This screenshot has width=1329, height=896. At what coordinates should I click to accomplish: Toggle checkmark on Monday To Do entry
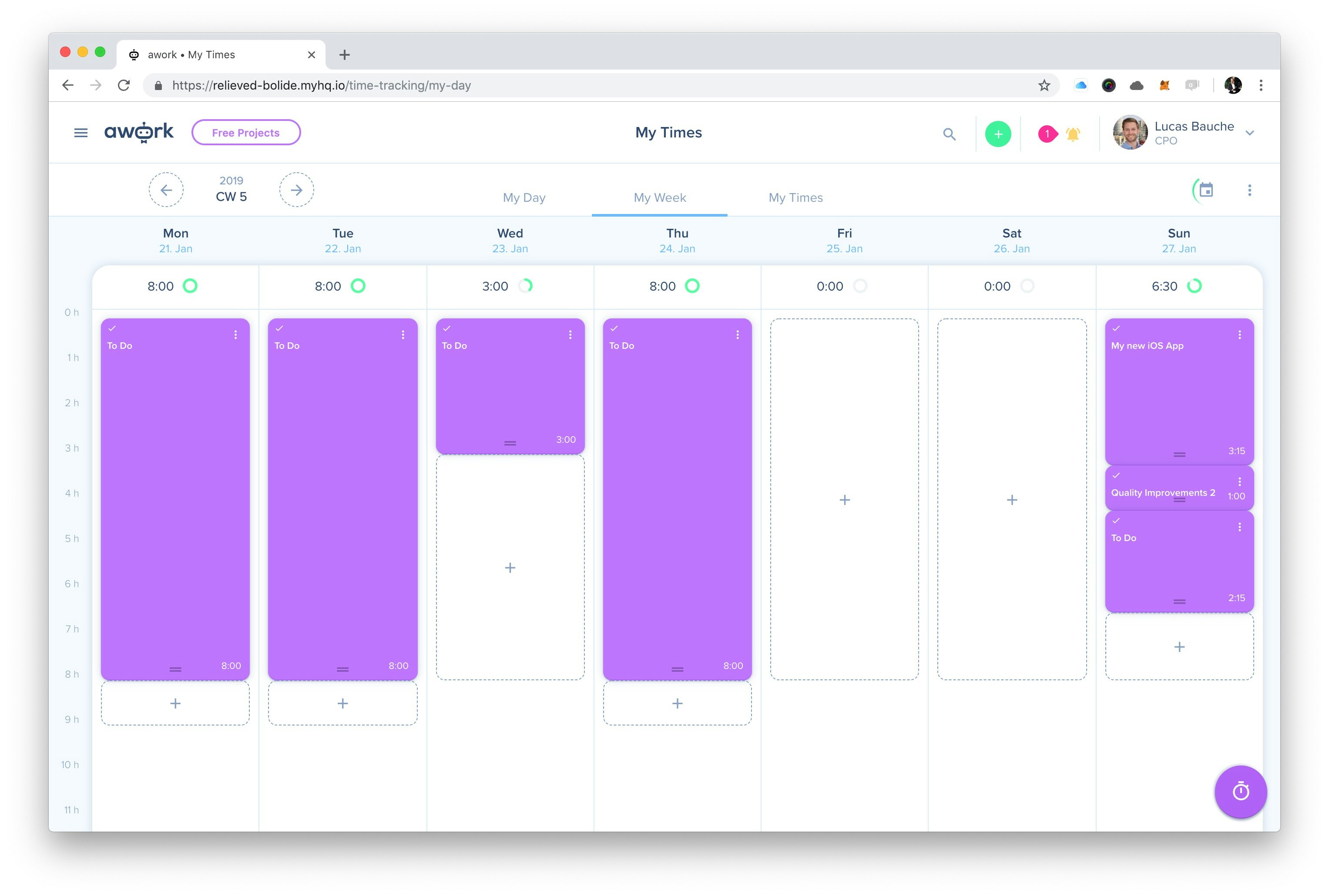[x=113, y=328]
